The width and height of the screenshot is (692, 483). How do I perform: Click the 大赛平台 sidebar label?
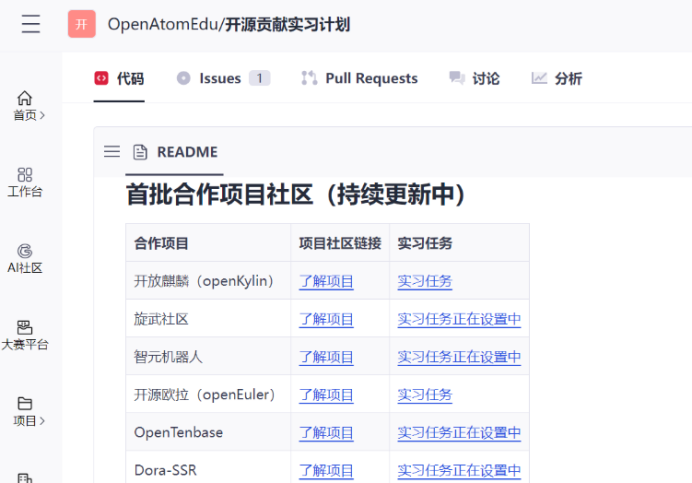click(x=25, y=344)
